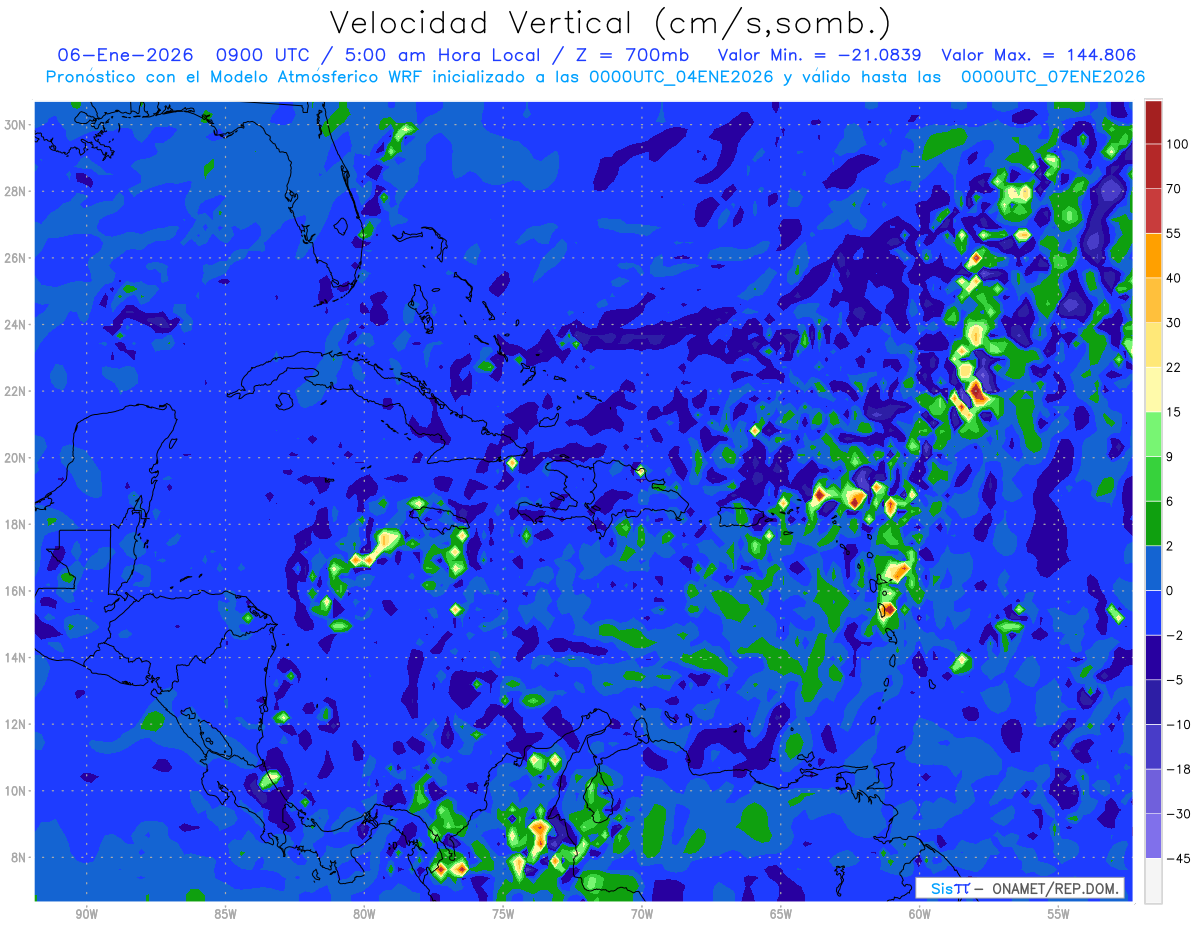Viewport: 1200px width, 927px height.
Task: Click the 55W longitude axis label
Action: 1058,914
